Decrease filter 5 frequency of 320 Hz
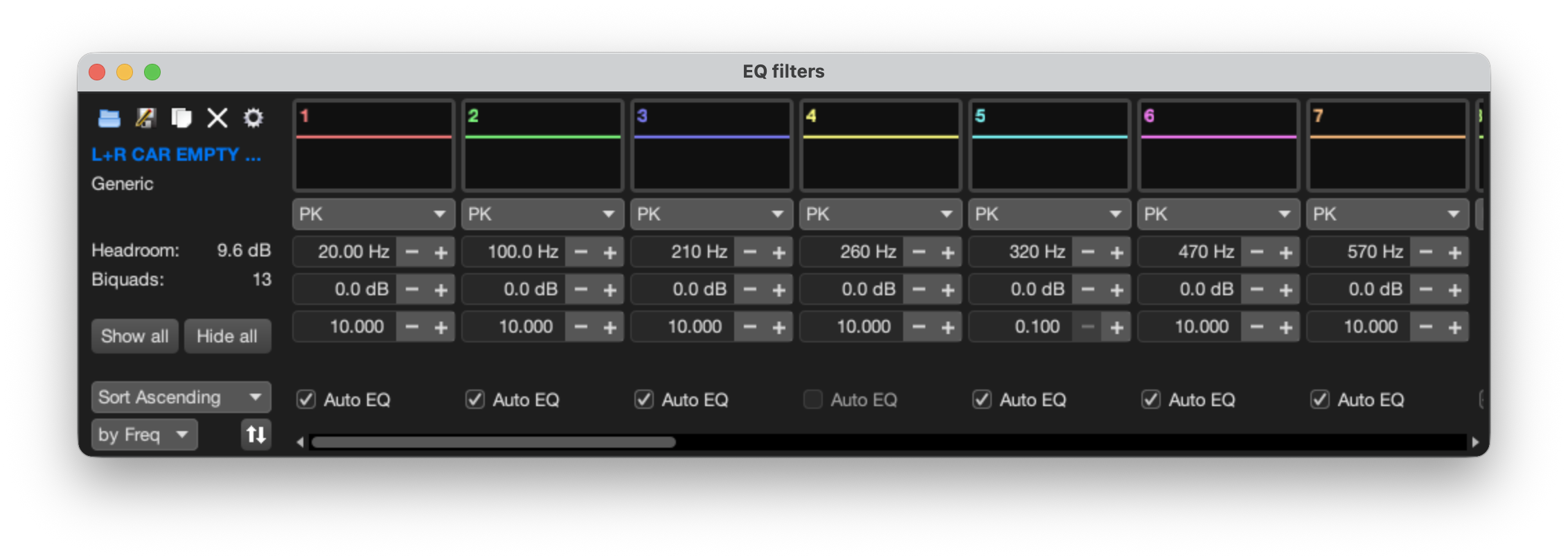Image resolution: width=1568 pixels, height=560 pixels. (x=1088, y=252)
